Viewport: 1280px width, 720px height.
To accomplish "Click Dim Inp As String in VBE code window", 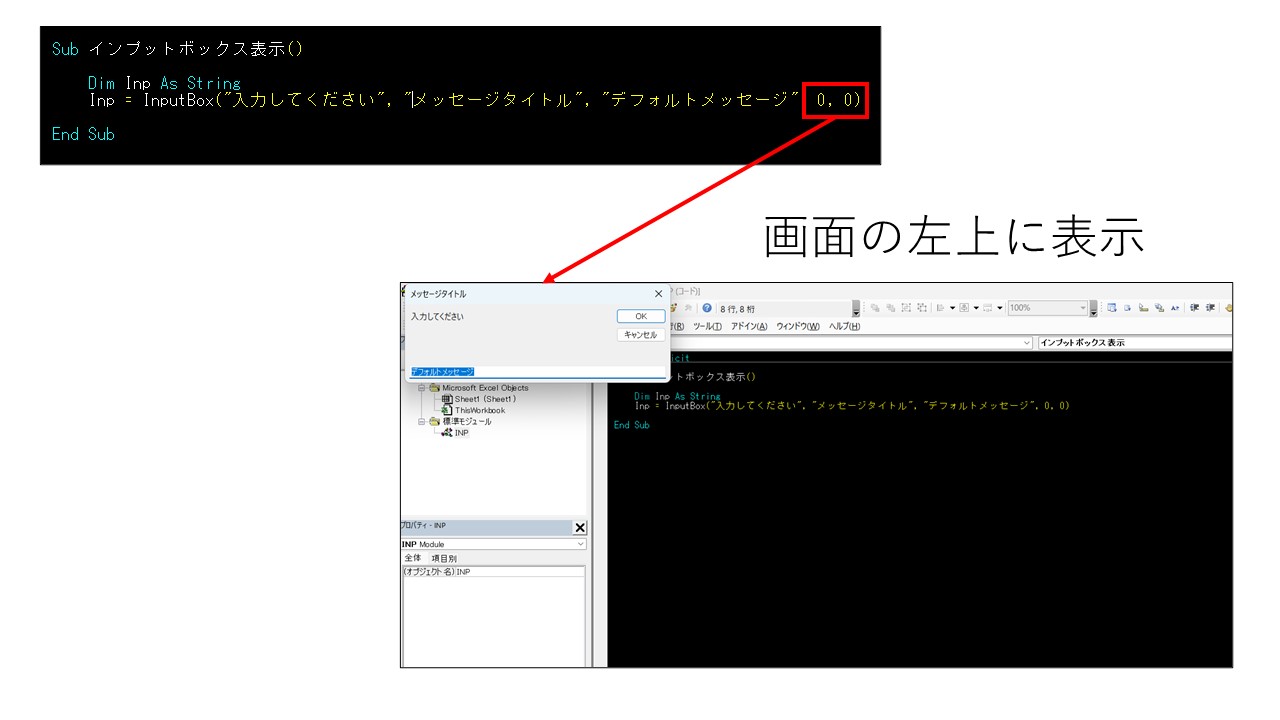I will click(x=677, y=397).
